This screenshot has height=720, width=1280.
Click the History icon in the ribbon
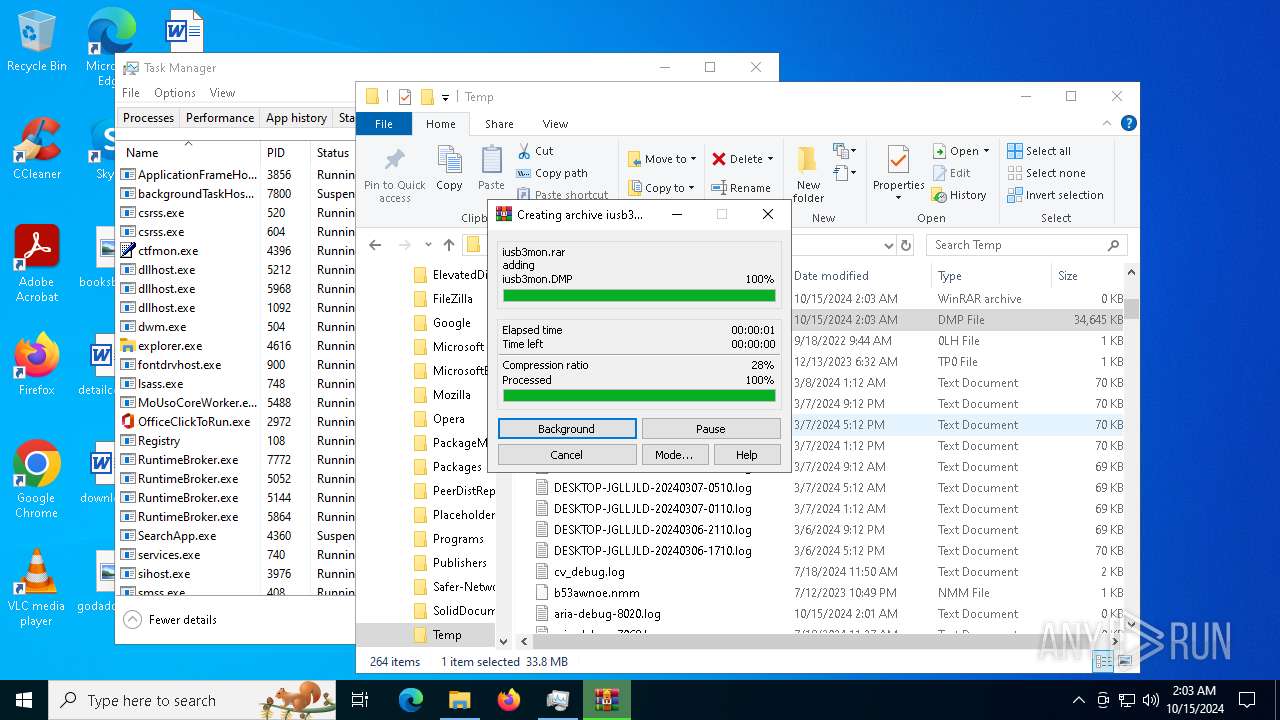coord(959,195)
